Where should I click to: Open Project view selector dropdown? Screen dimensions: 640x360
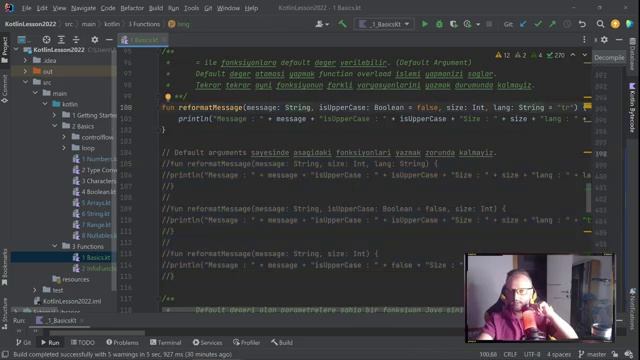pos(23,40)
